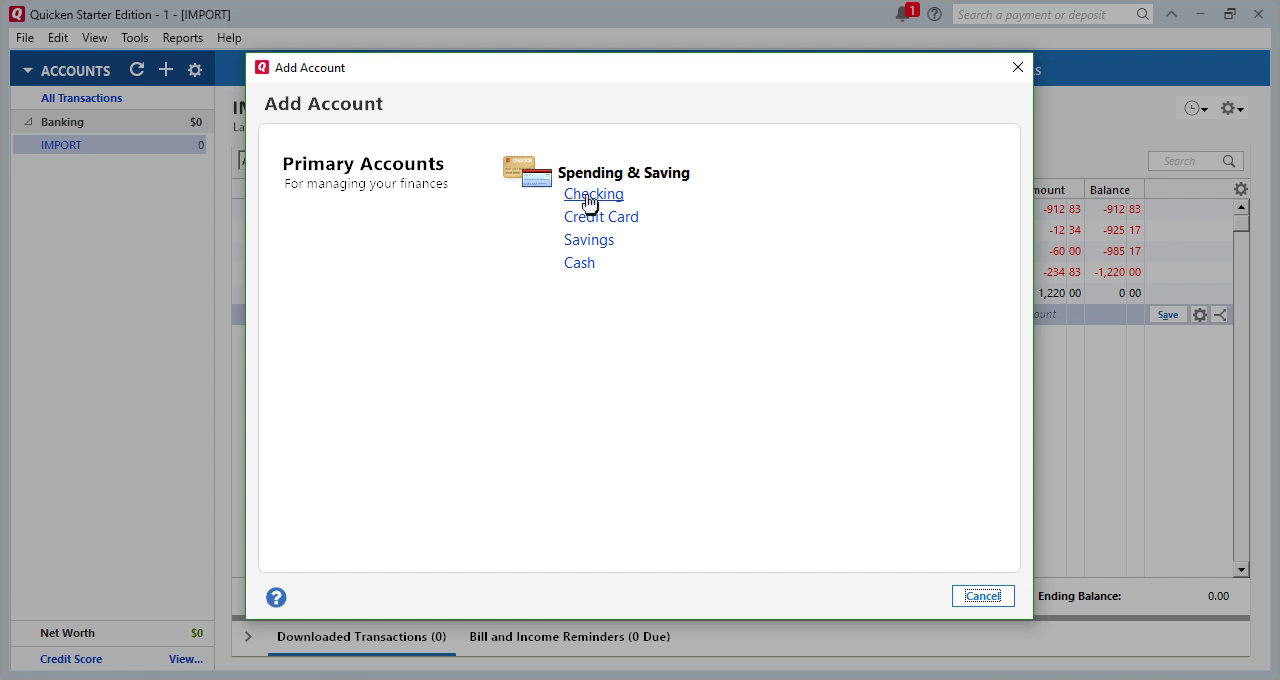1280x680 pixels.
Task: Save the current transaction
Action: pyautogui.click(x=1166, y=314)
